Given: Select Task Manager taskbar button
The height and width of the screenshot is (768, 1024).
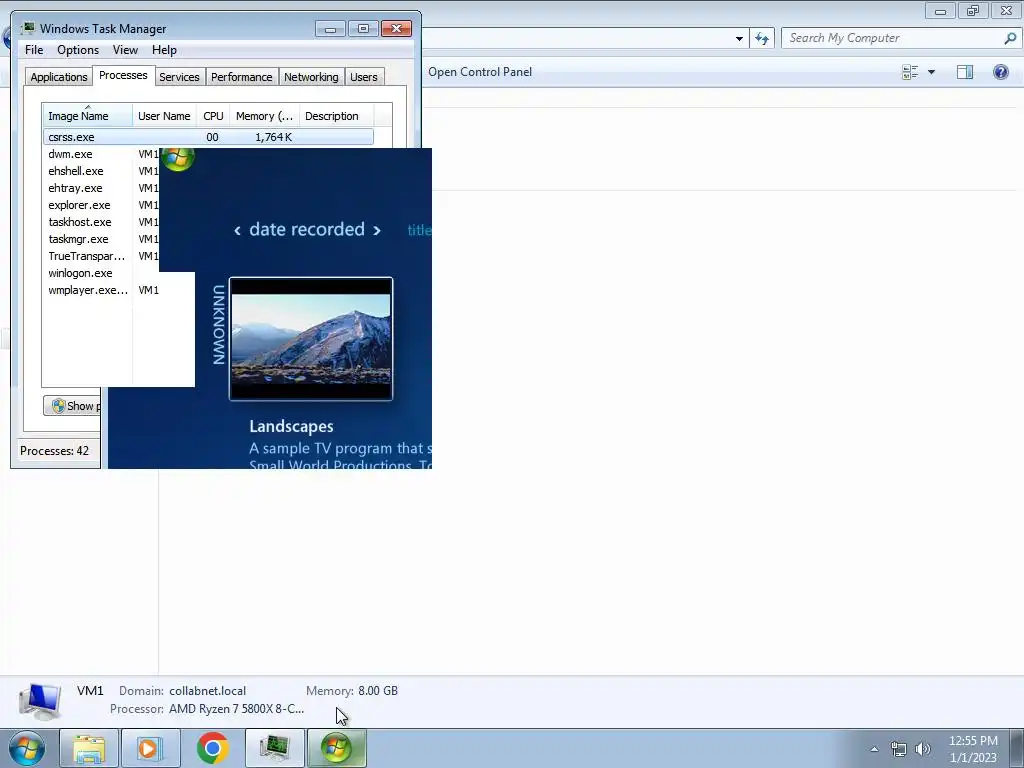Looking at the screenshot, I should coord(274,748).
